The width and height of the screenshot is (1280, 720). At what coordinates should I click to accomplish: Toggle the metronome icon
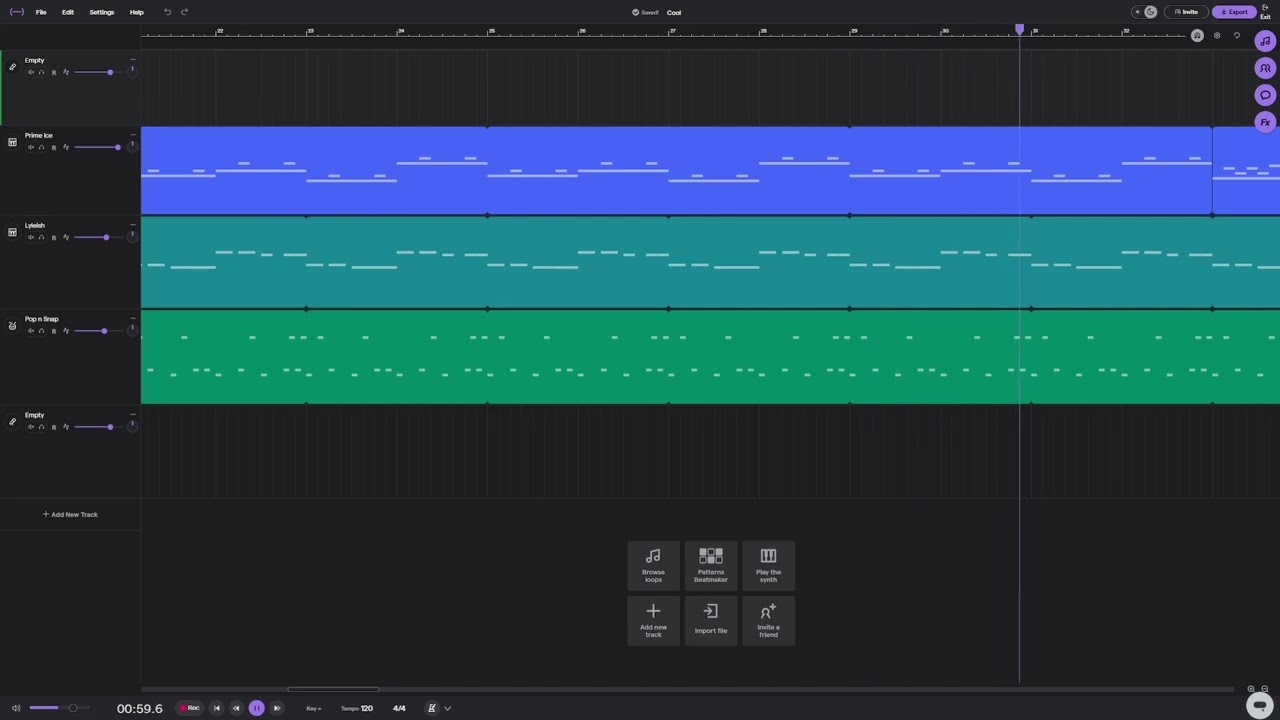coord(432,708)
